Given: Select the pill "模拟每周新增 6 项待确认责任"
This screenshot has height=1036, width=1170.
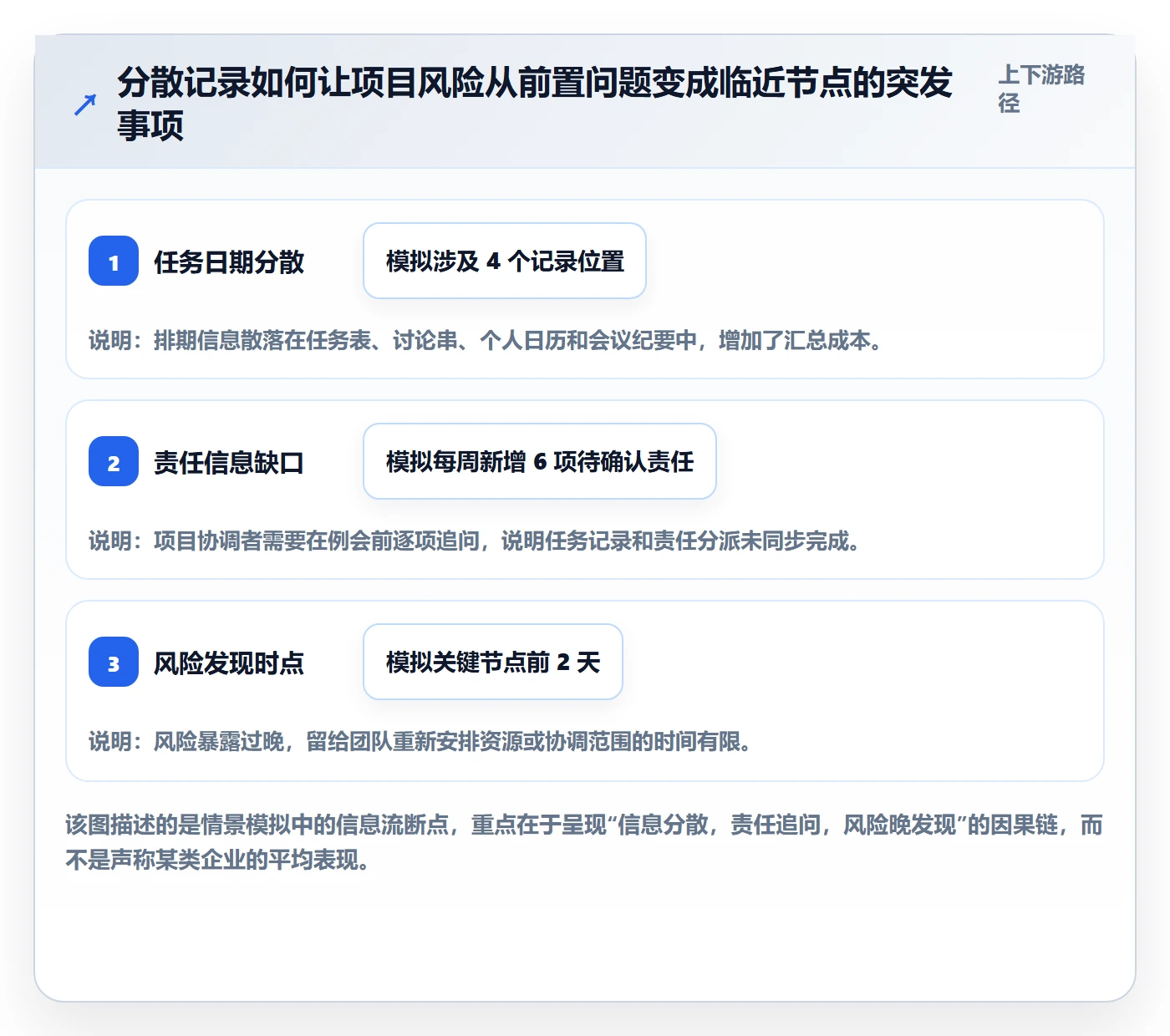Looking at the screenshot, I should (540, 462).
